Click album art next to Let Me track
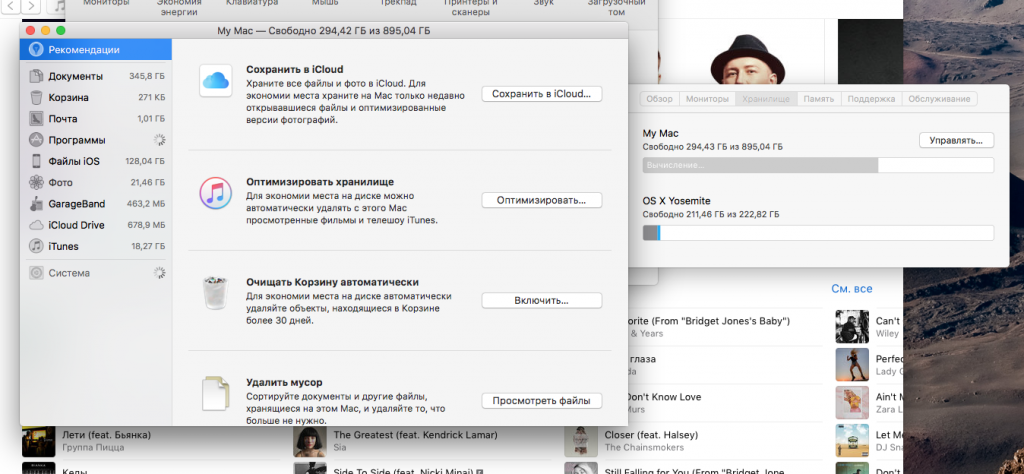This screenshot has width=1024, height=474. coord(852,441)
